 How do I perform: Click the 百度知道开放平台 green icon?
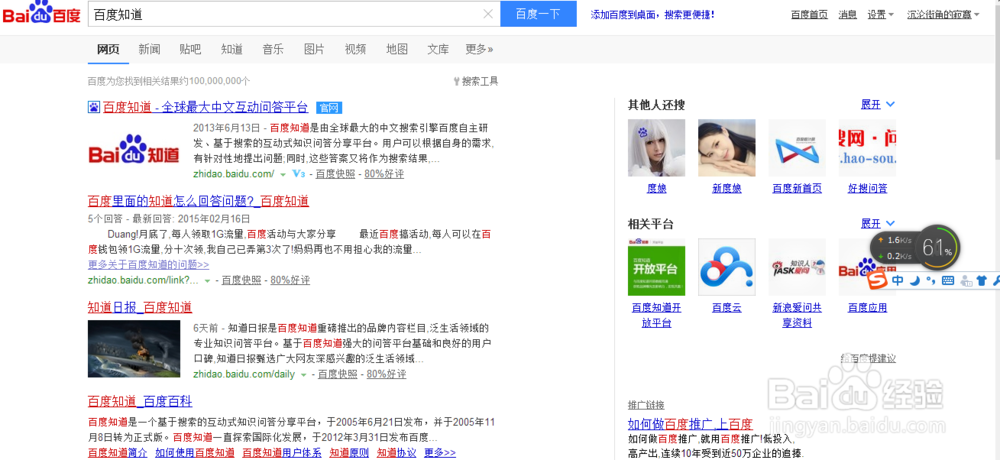(x=656, y=267)
